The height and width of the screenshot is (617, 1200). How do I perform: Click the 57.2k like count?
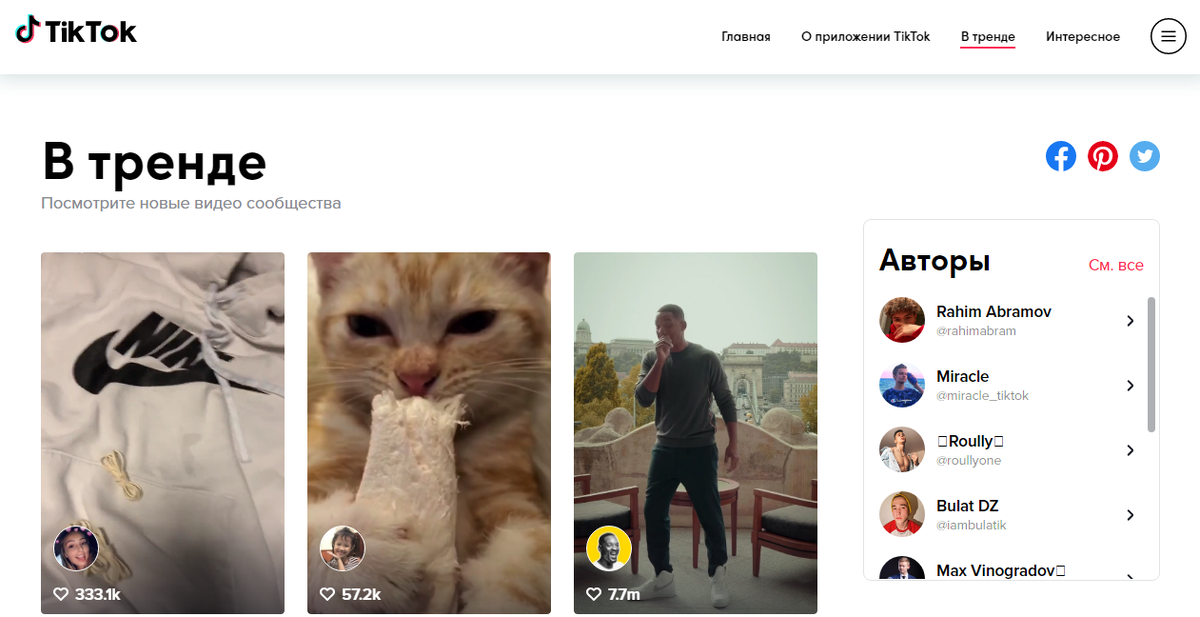361,594
